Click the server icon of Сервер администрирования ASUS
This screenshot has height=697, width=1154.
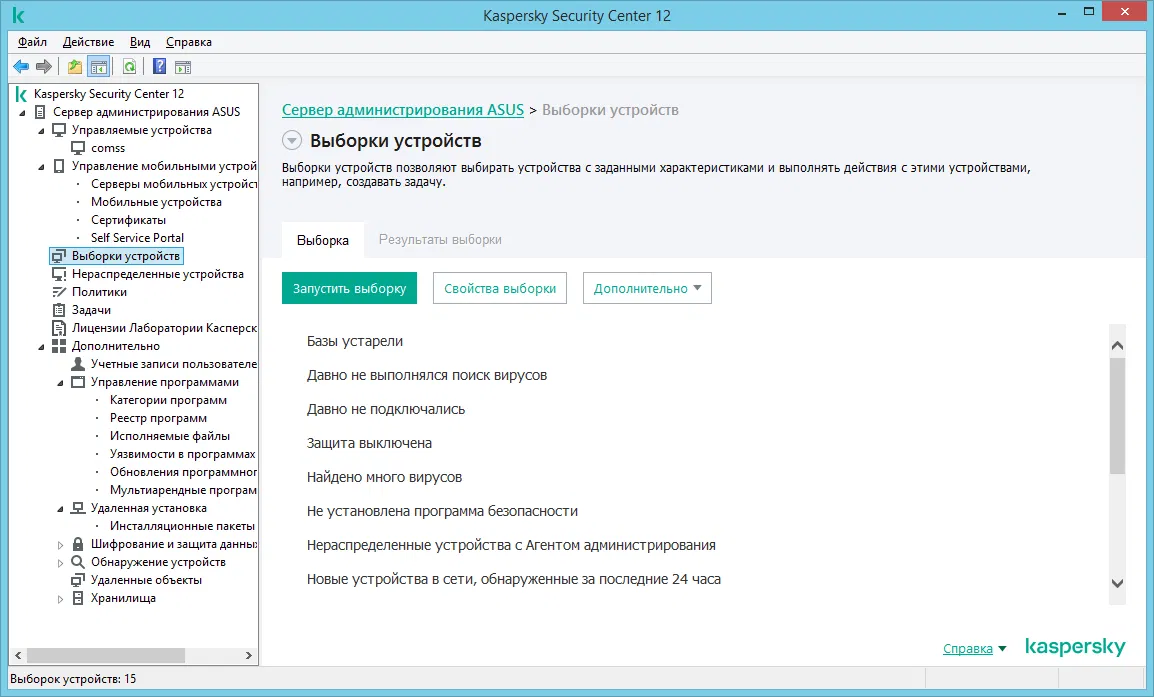coord(40,112)
